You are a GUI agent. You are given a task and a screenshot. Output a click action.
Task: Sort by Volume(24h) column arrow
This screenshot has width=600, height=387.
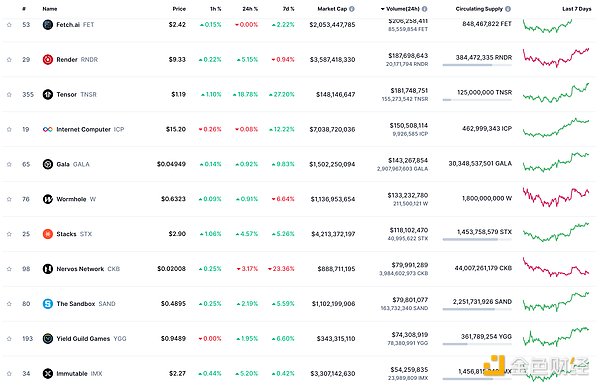(382, 9)
